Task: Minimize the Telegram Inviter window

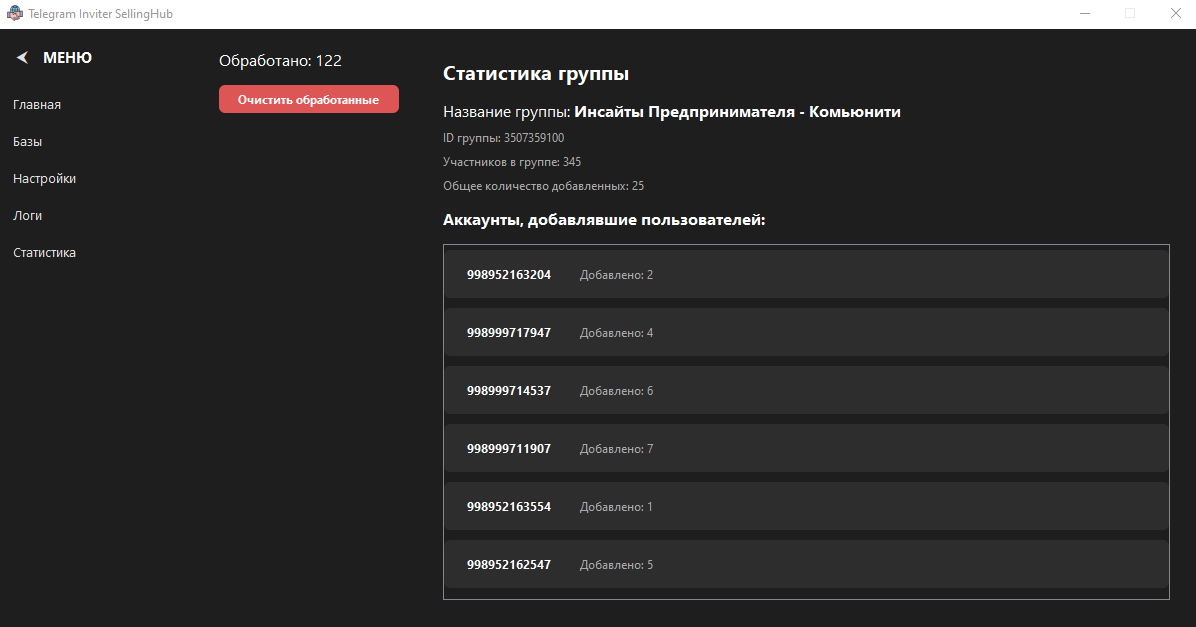Action: pyautogui.click(x=1085, y=14)
